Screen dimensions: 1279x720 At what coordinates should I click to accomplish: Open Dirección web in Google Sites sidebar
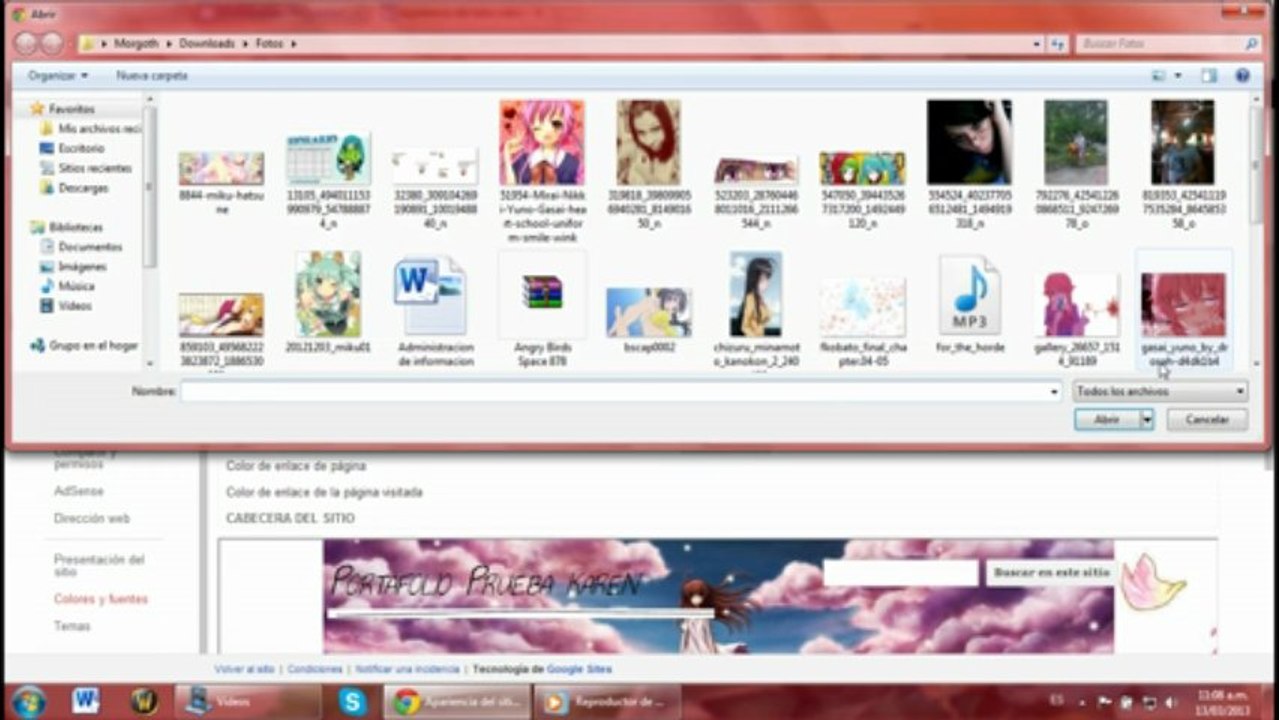pyautogui.click(x=92, y=518)
